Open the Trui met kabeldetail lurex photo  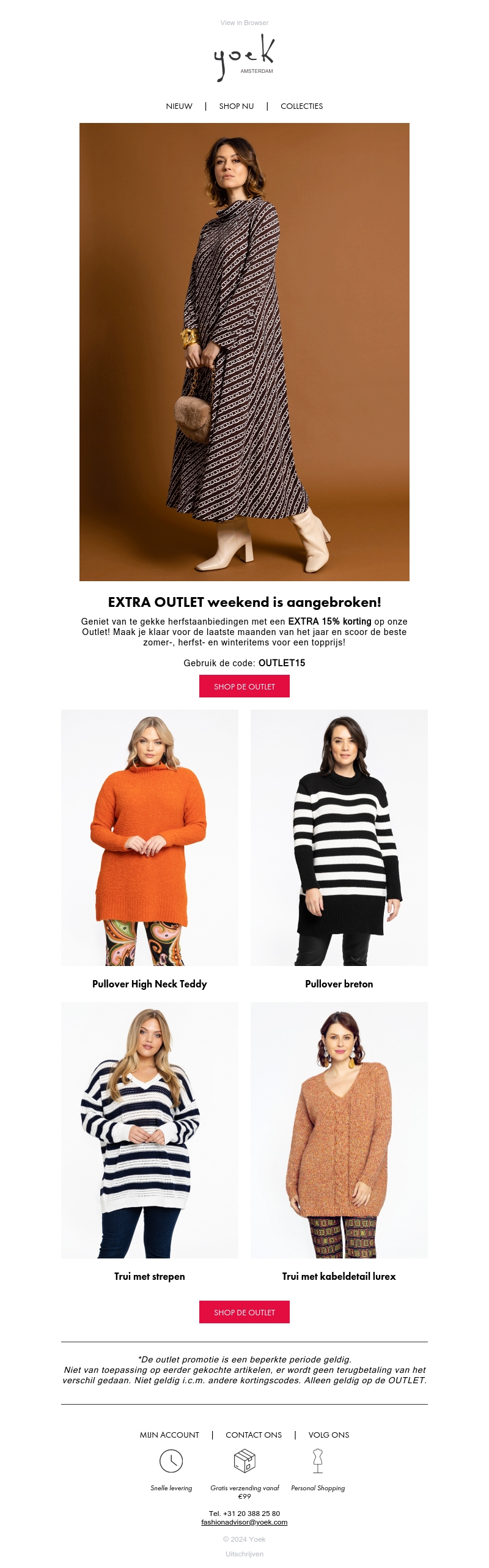(339, 1130)
